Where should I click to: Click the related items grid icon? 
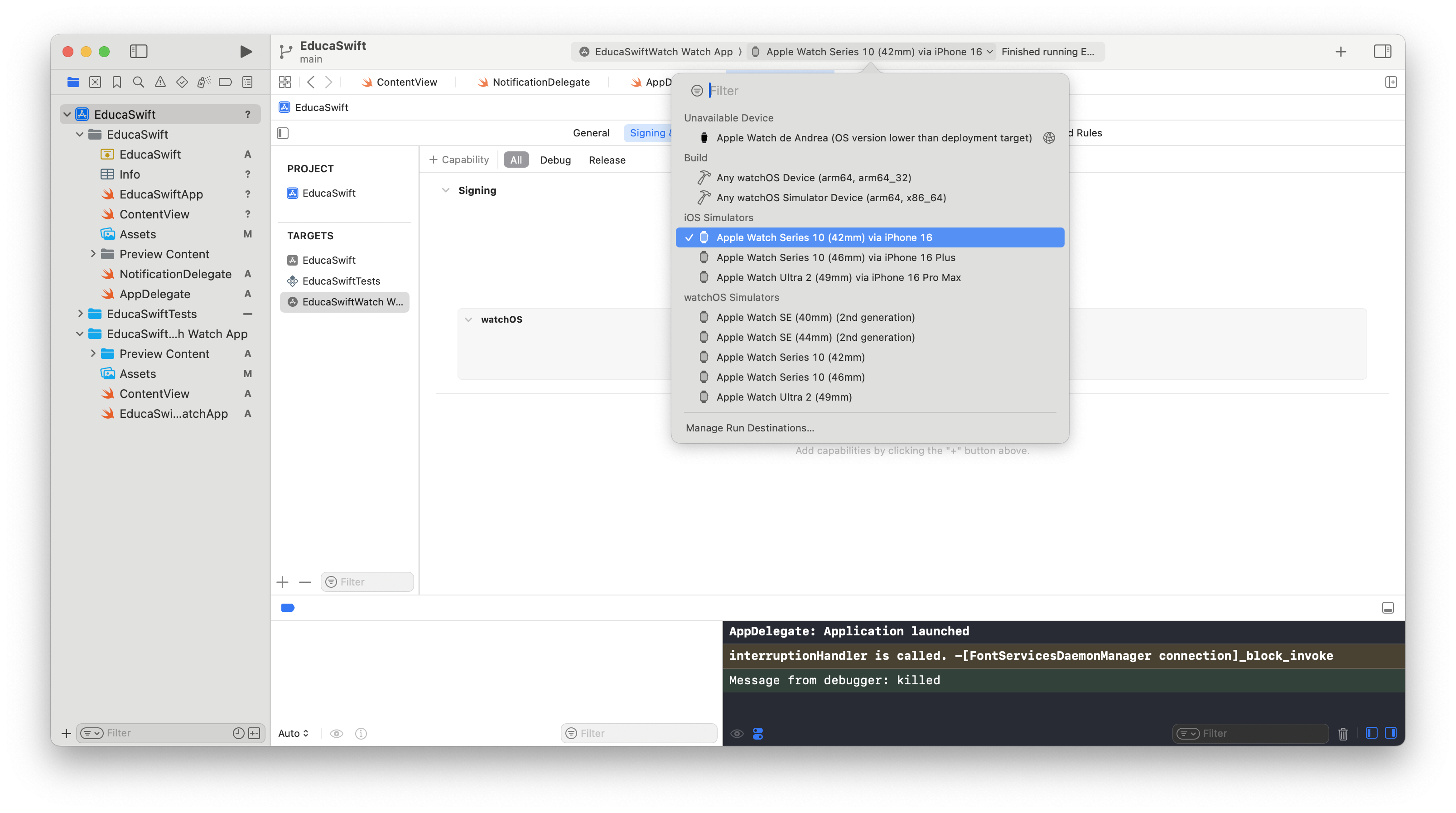pos(285,82)
